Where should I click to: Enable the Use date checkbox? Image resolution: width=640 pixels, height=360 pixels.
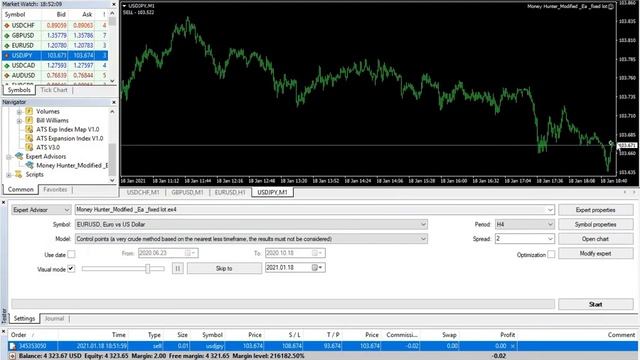(x=71, y=254)
